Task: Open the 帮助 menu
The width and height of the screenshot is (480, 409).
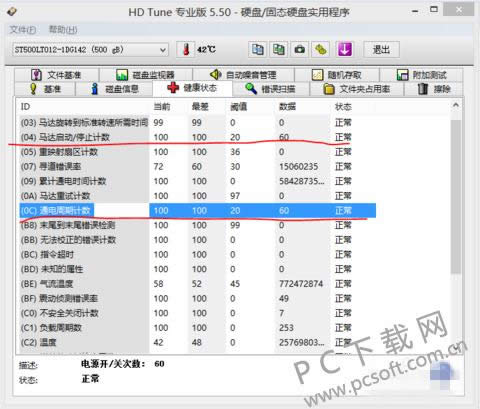Action: click(63, 30)
